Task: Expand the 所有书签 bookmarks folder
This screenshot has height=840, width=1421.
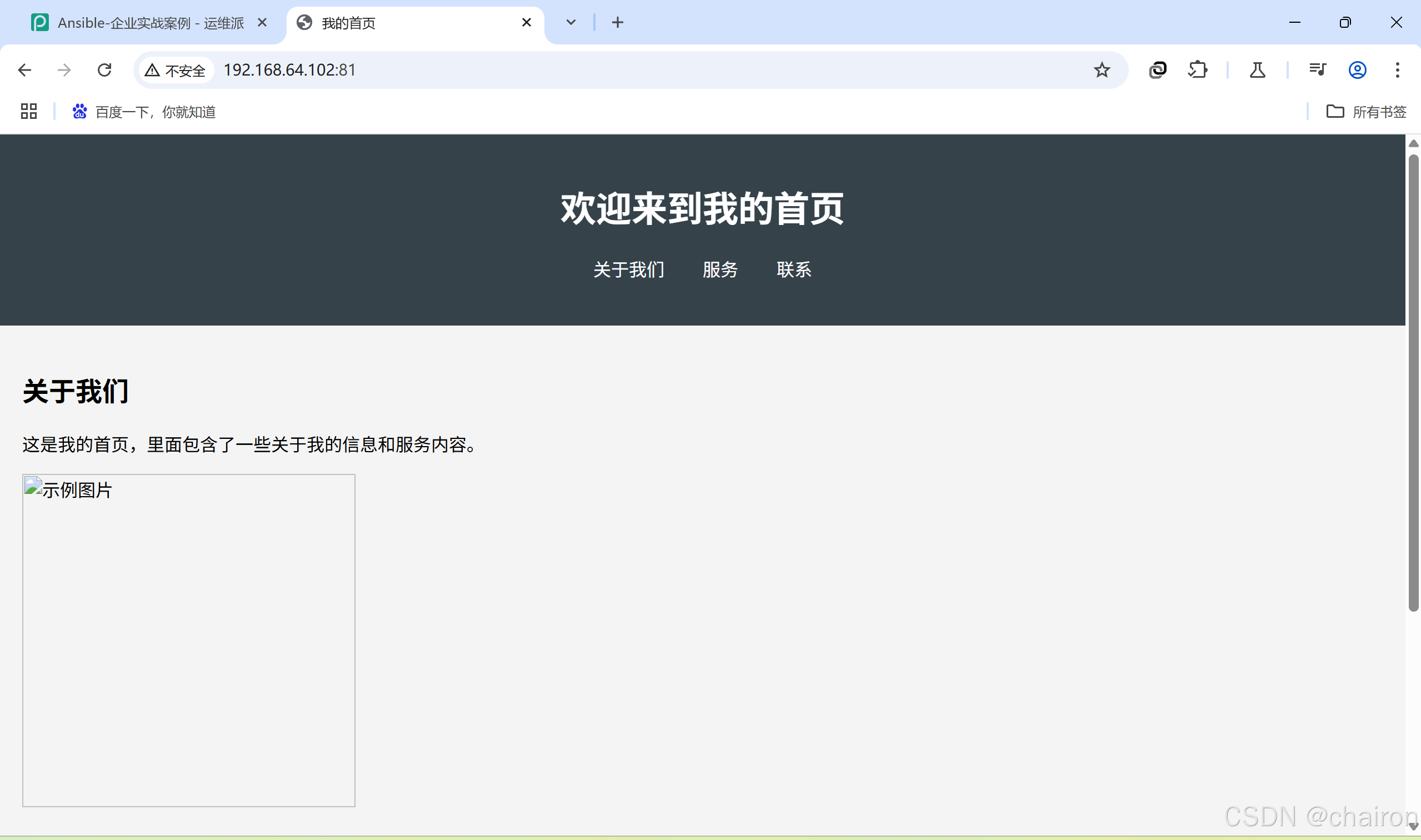Action: 1366,112
